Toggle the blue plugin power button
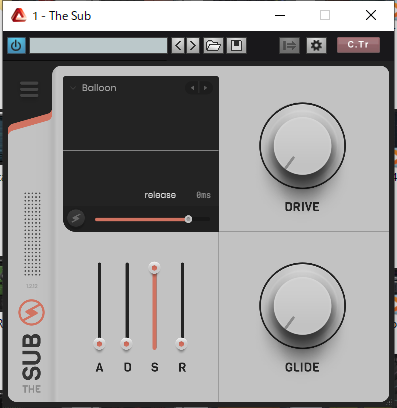 [16, 46]
